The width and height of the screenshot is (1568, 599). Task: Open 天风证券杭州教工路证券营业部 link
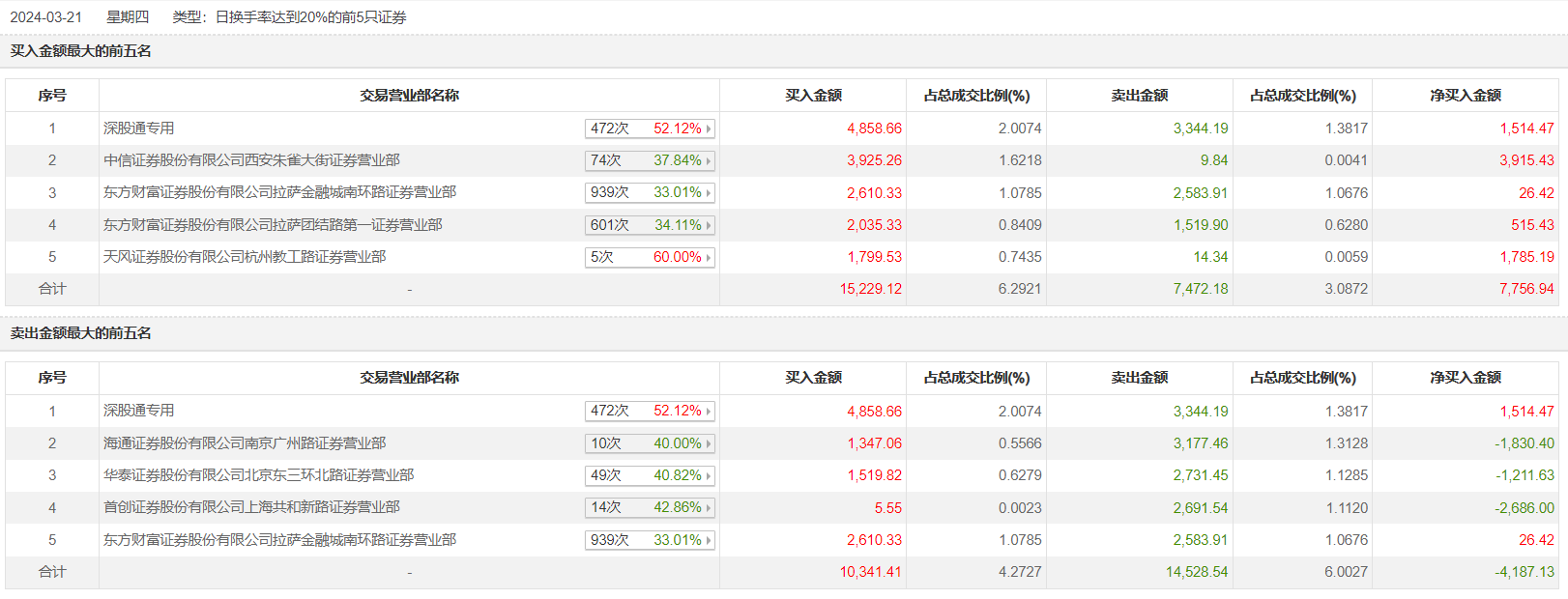pos(245,257)
